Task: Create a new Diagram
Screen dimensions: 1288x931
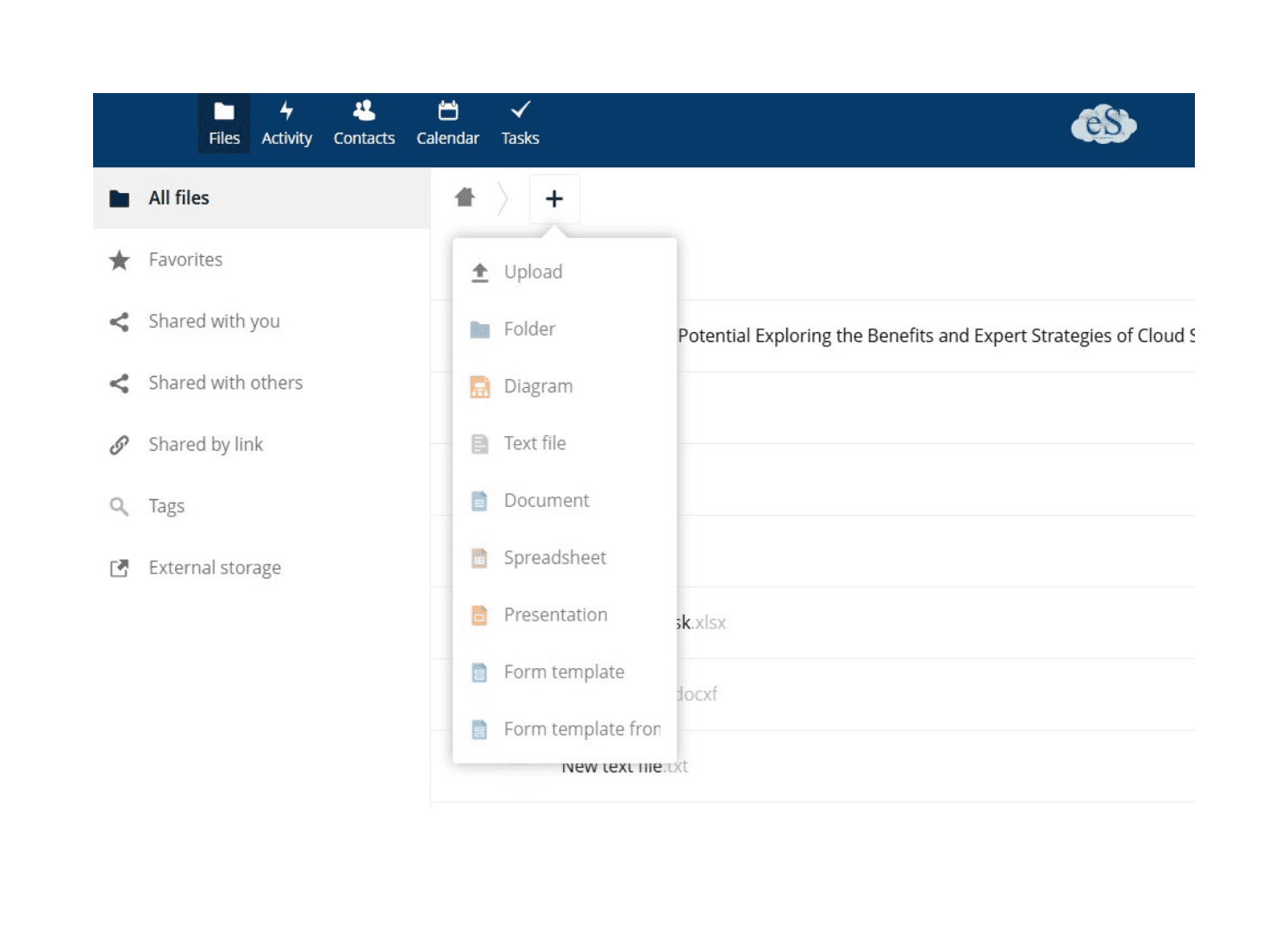Action: [538, 386]
